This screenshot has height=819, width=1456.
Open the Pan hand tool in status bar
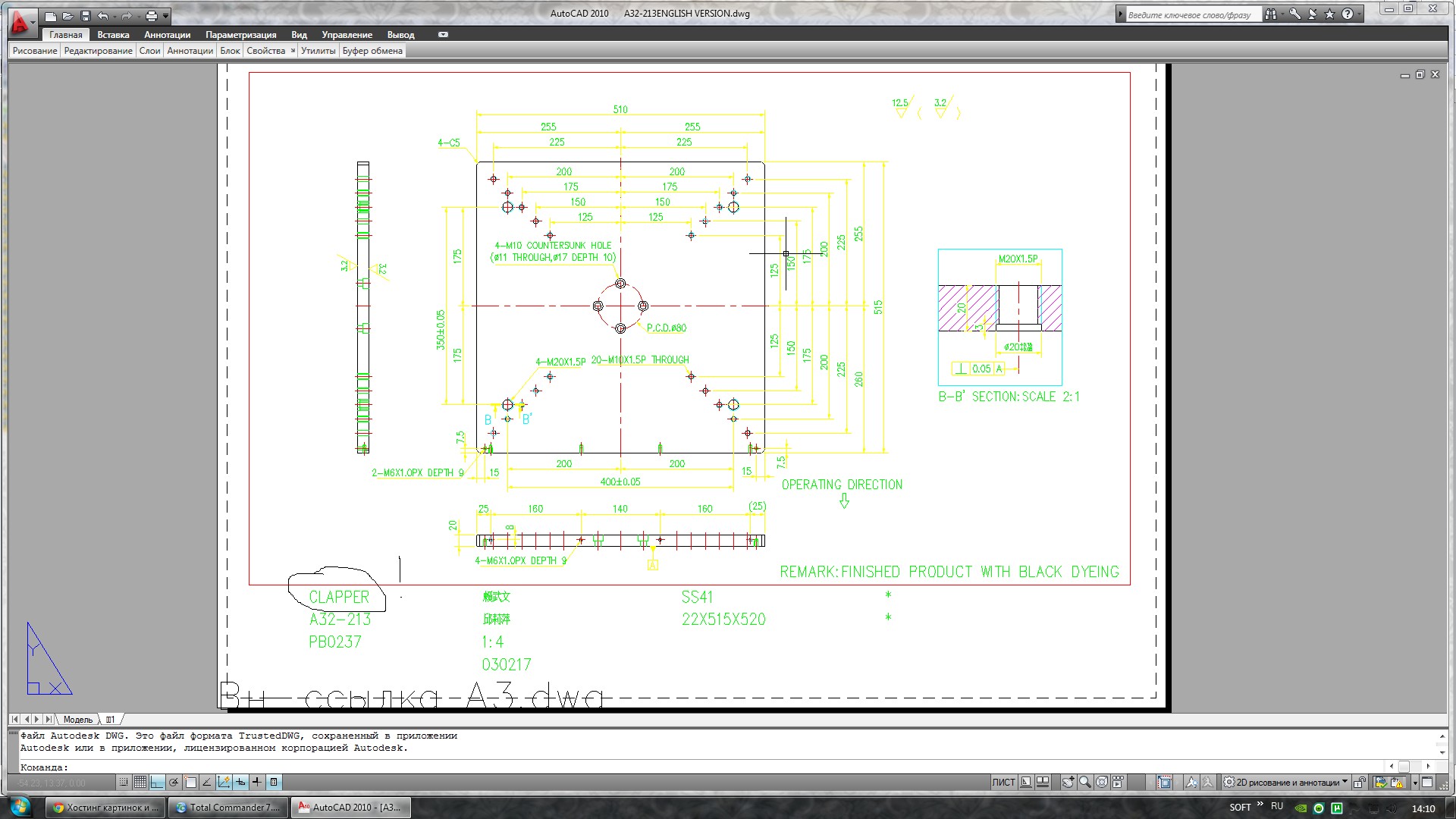click(x=1068, y=783)
